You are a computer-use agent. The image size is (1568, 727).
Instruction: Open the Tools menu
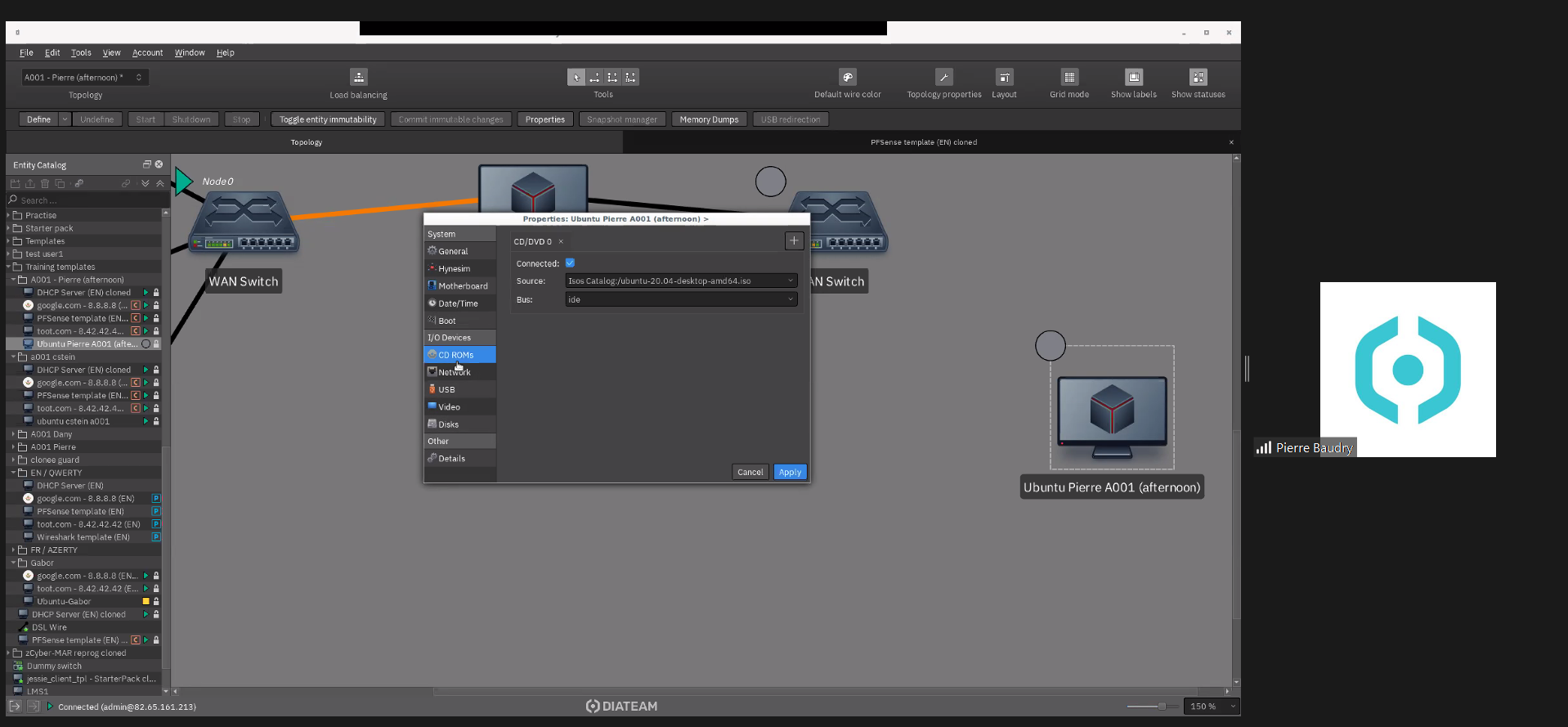(x=81, y=52)
